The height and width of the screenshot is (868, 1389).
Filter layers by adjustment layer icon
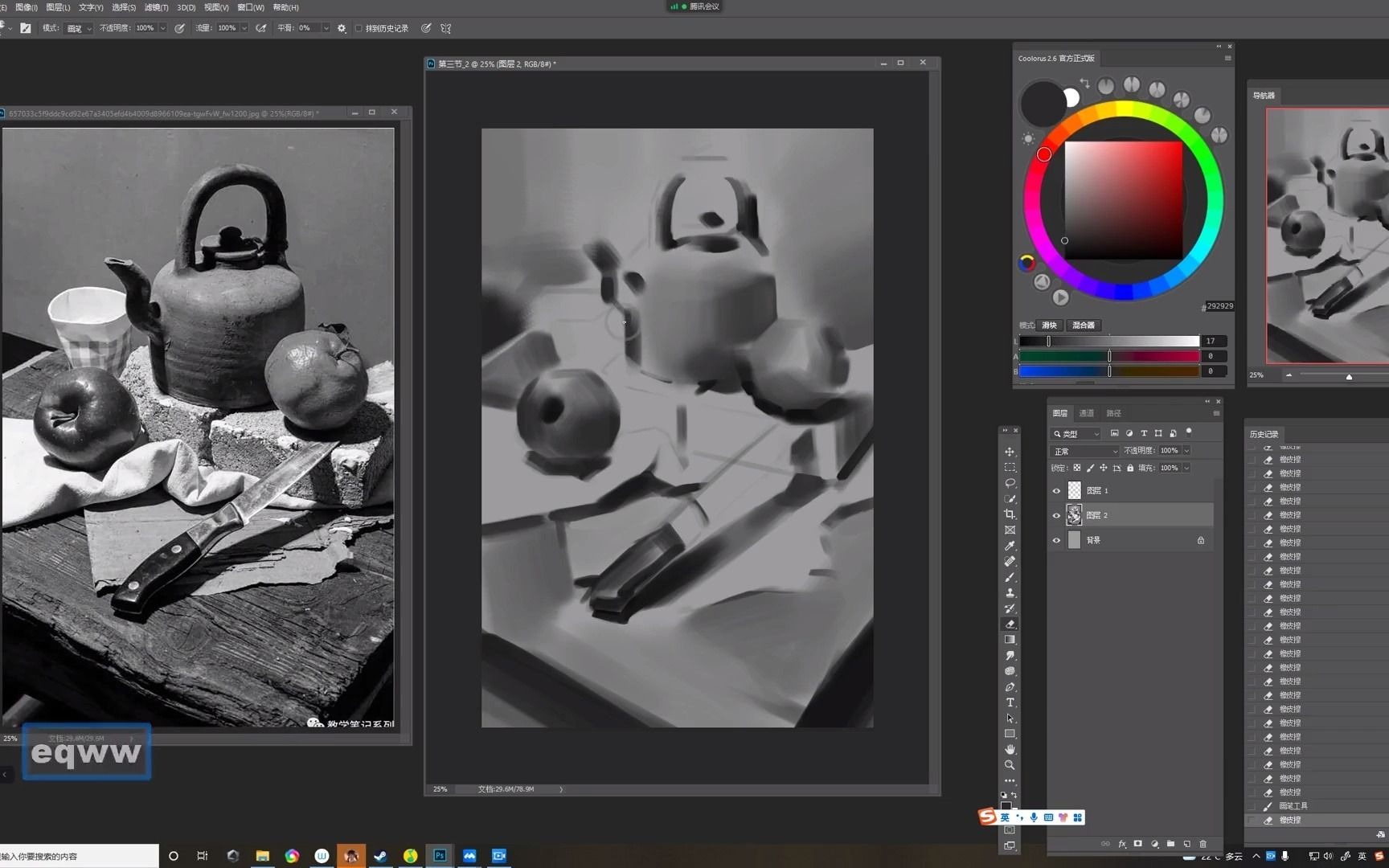coord(1129,433)
